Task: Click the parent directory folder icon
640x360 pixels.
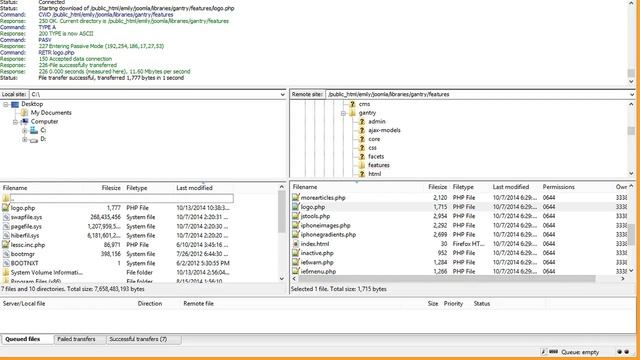Action: (6, 198)
